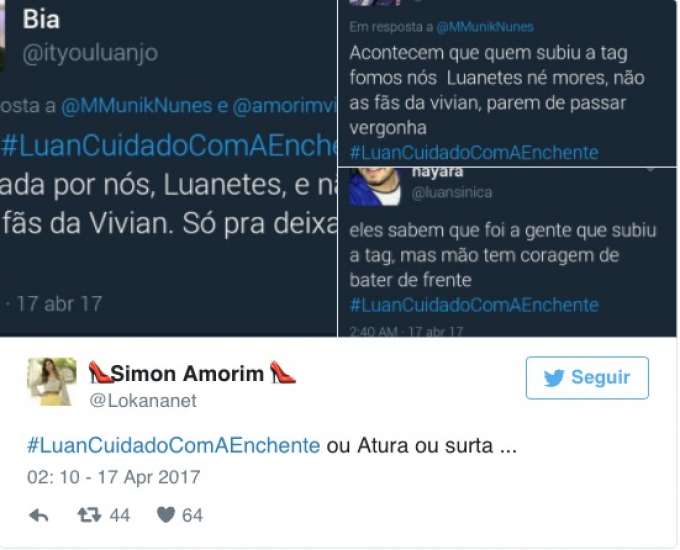Click the 02:10 - 17 Apr 2017 timestamp
The height and width of the screenshot is (550, 680).
(x=113, y=477)
